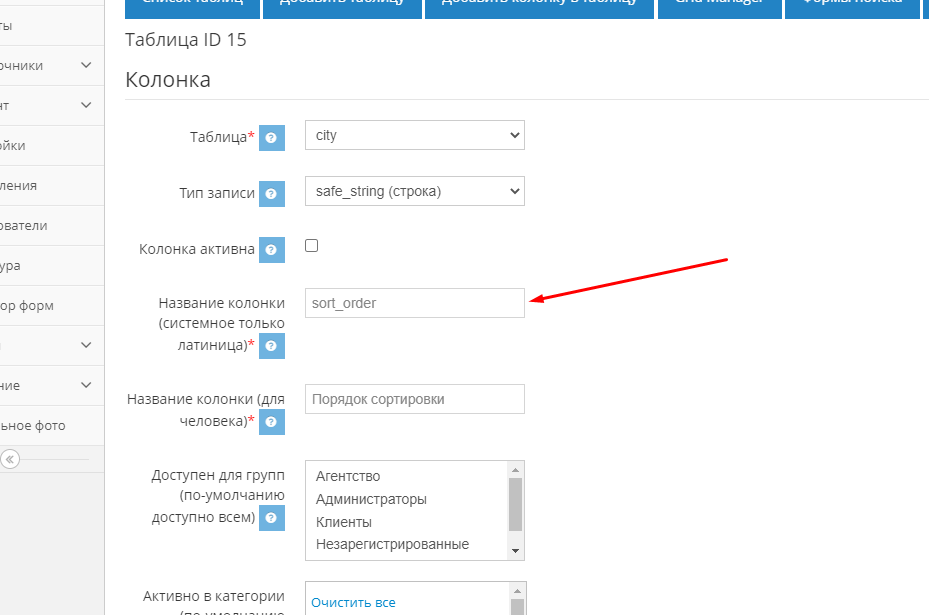Image resolution: width=929 pixels, height=615 pixels.
Task: Focus the Порядок сортировки input field
Action: [x=414, y=399]
